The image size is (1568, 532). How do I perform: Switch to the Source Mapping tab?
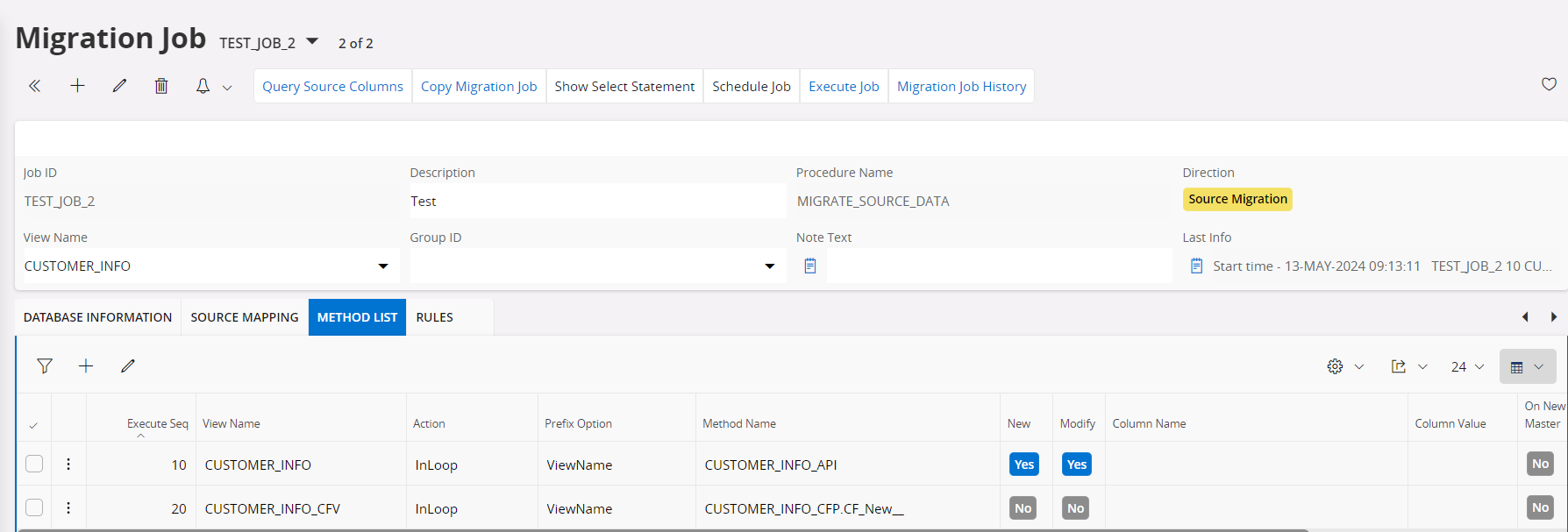(x=245, y=317)
